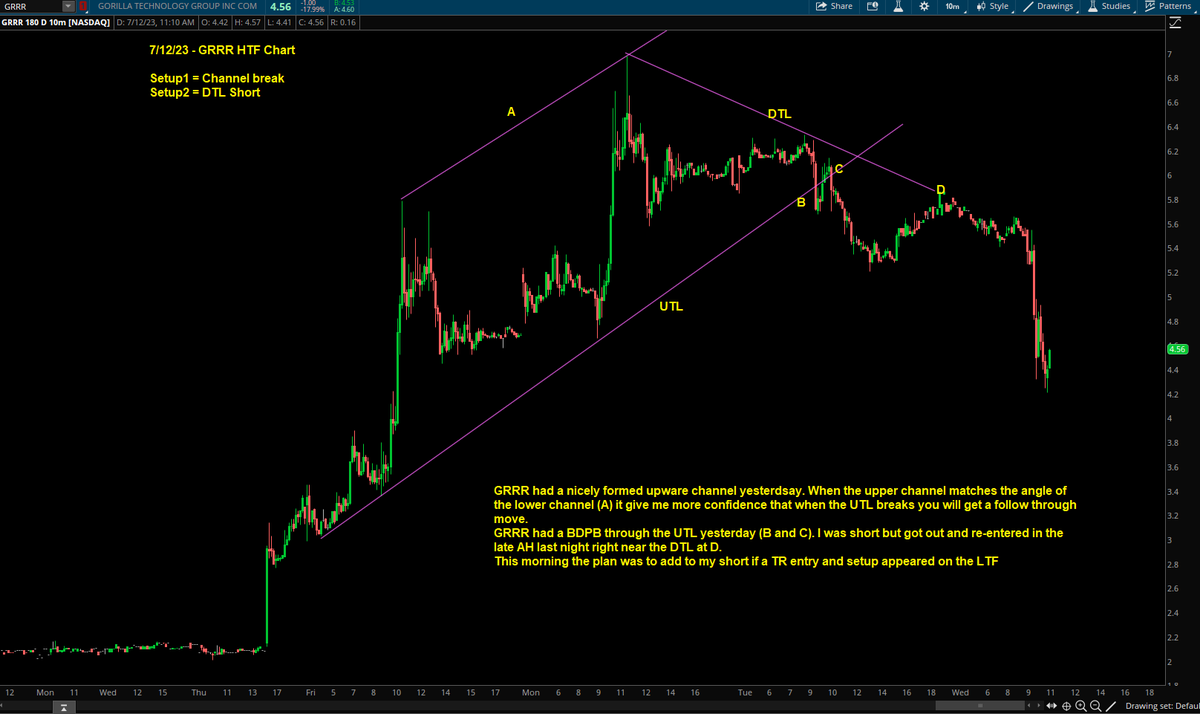Click the horizontal pan arrows icon
The width and height of the screenshot is (1200, 714).
[1052, 706]
